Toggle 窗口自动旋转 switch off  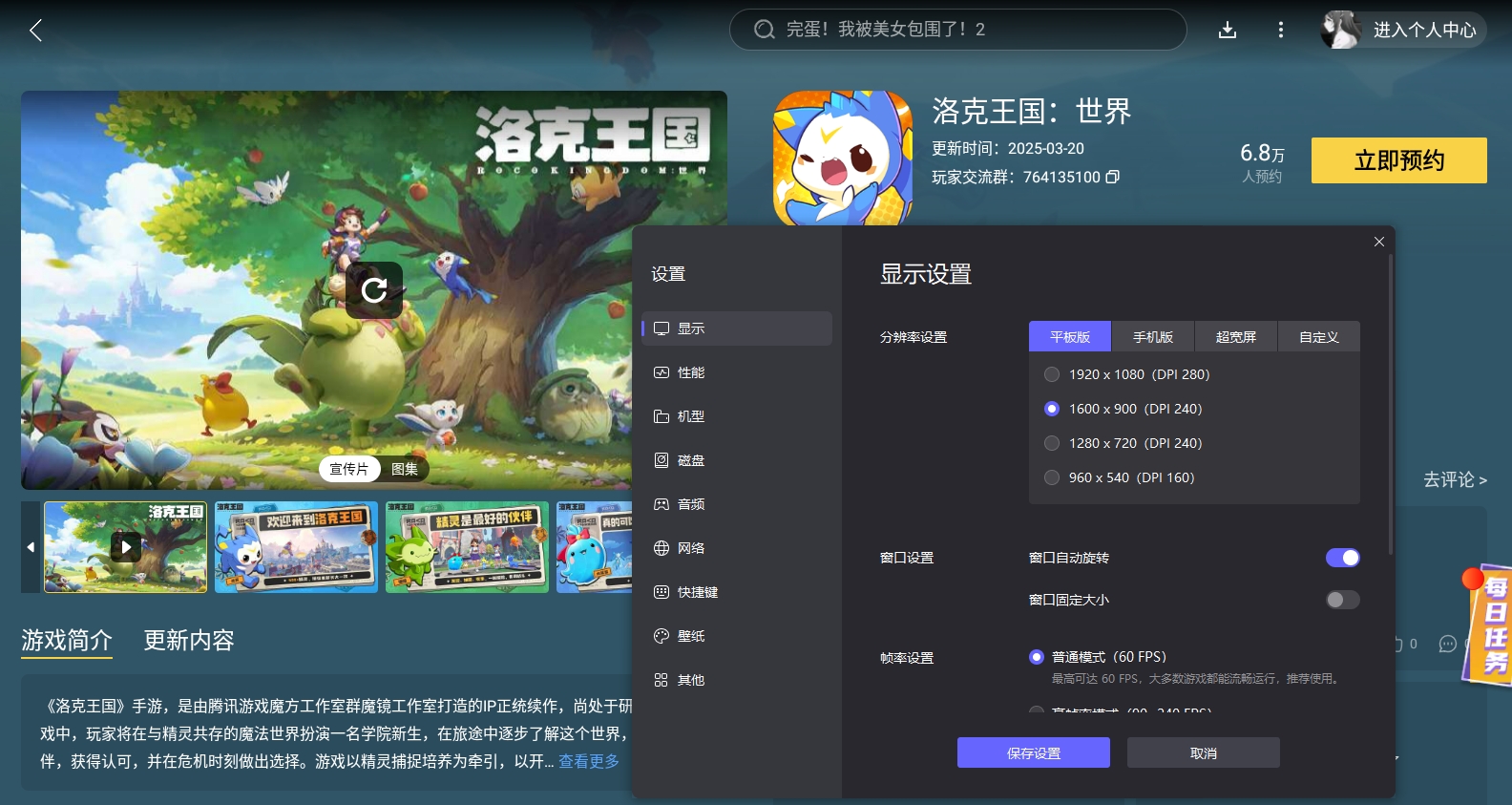coord(1343,558)
